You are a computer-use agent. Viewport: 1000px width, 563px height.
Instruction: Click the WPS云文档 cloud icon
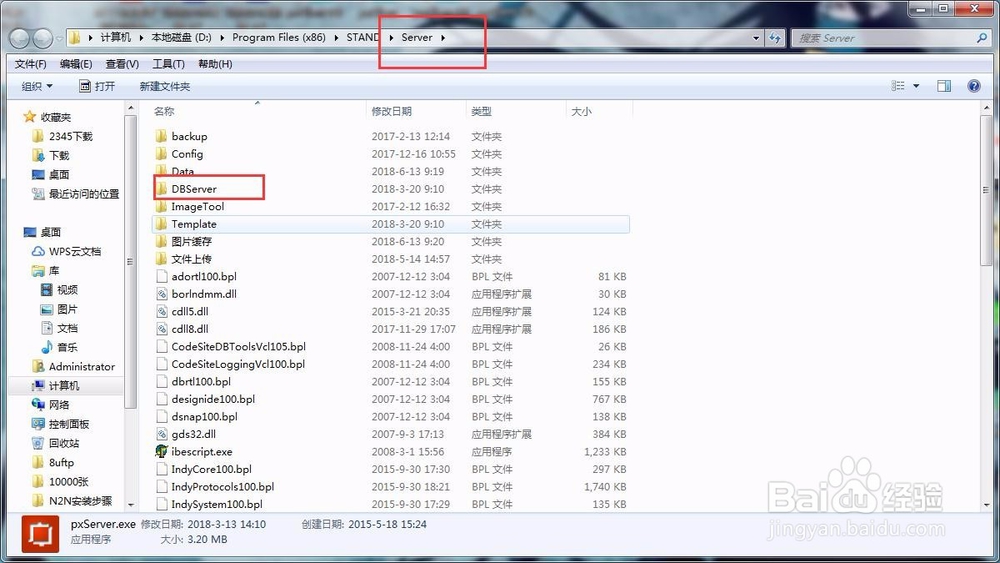(38, 251)
